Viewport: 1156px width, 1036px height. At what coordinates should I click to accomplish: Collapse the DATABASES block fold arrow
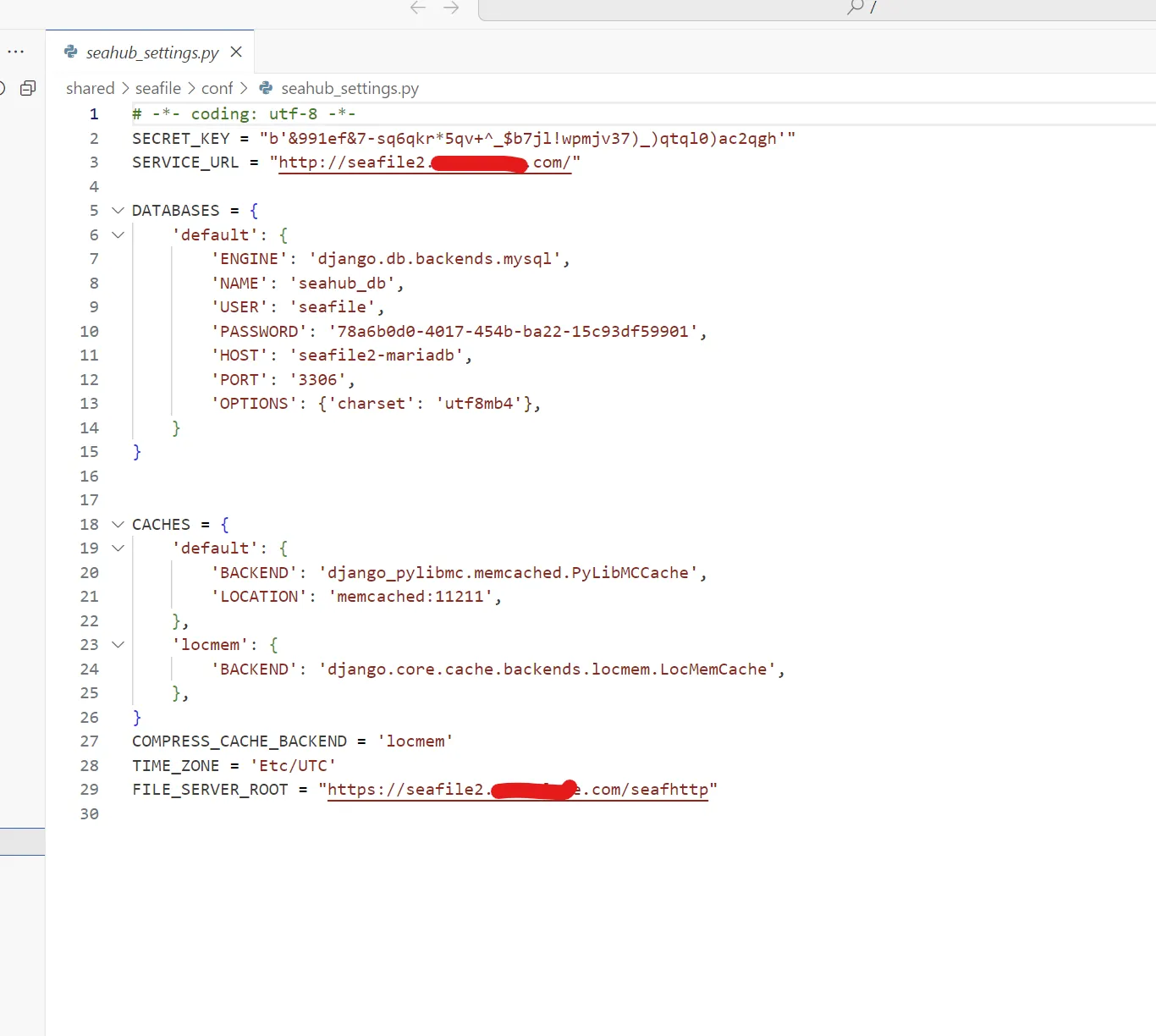click(118, 211)
